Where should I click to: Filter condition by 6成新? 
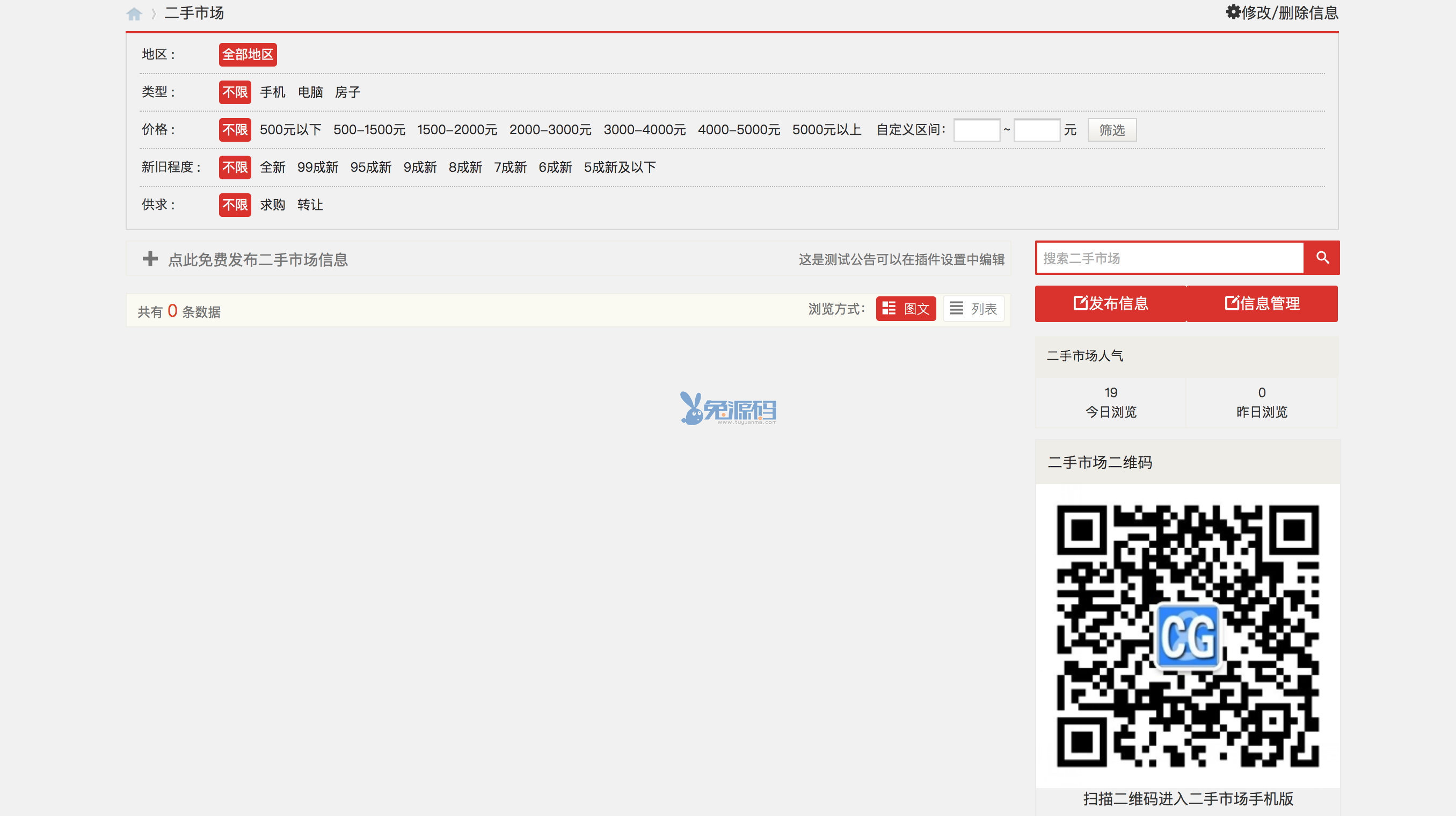tap(555, 167)
